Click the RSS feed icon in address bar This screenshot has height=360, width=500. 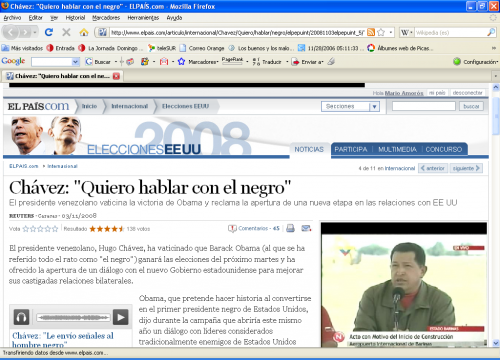tap(371, 32)
